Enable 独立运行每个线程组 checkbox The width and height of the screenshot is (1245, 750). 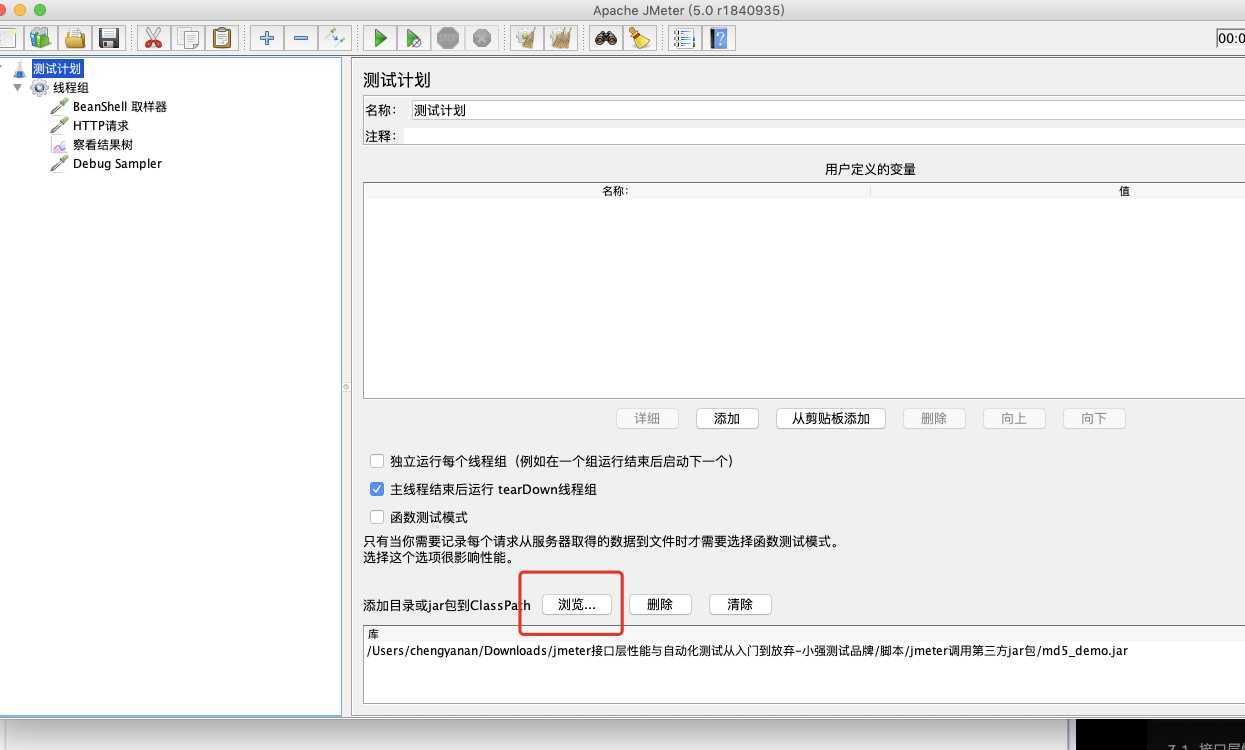(377, 461)
